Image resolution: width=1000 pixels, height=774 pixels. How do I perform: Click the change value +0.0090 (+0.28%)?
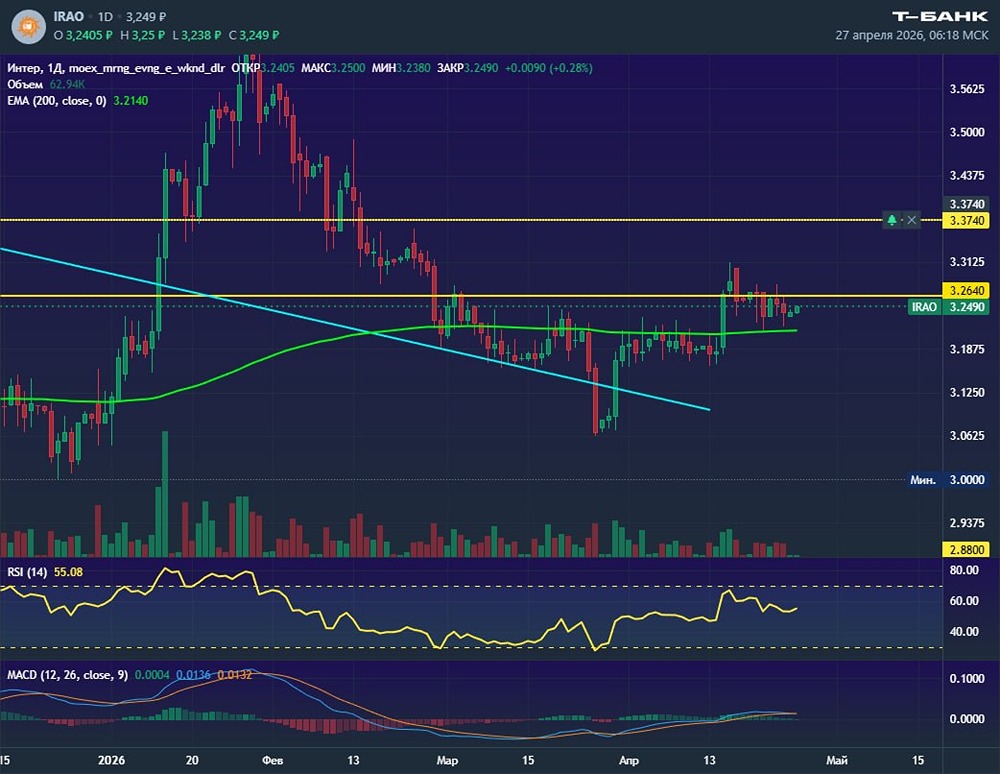(x=548, y=68)
